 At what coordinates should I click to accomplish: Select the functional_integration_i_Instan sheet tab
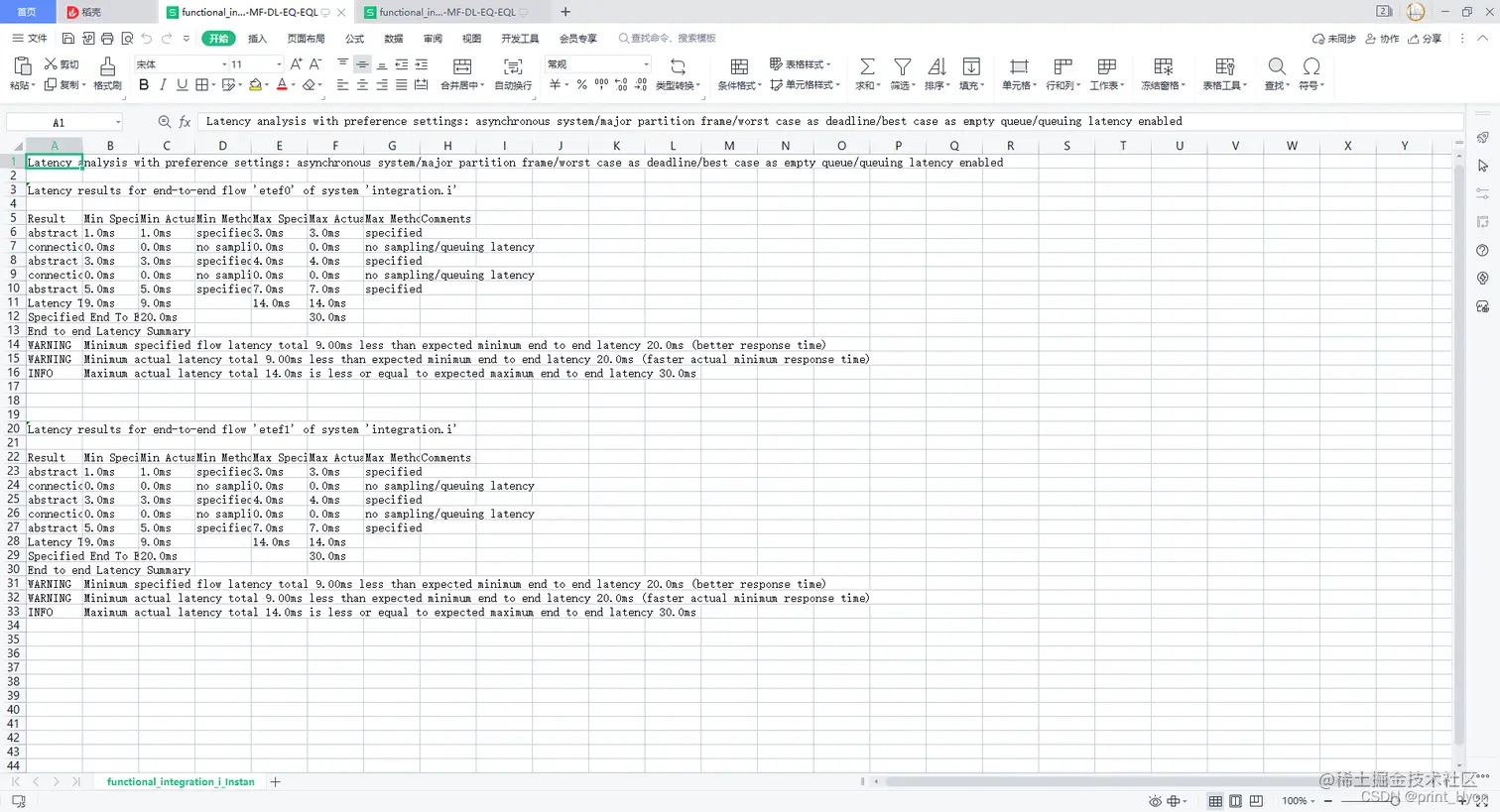coord(181,782)
